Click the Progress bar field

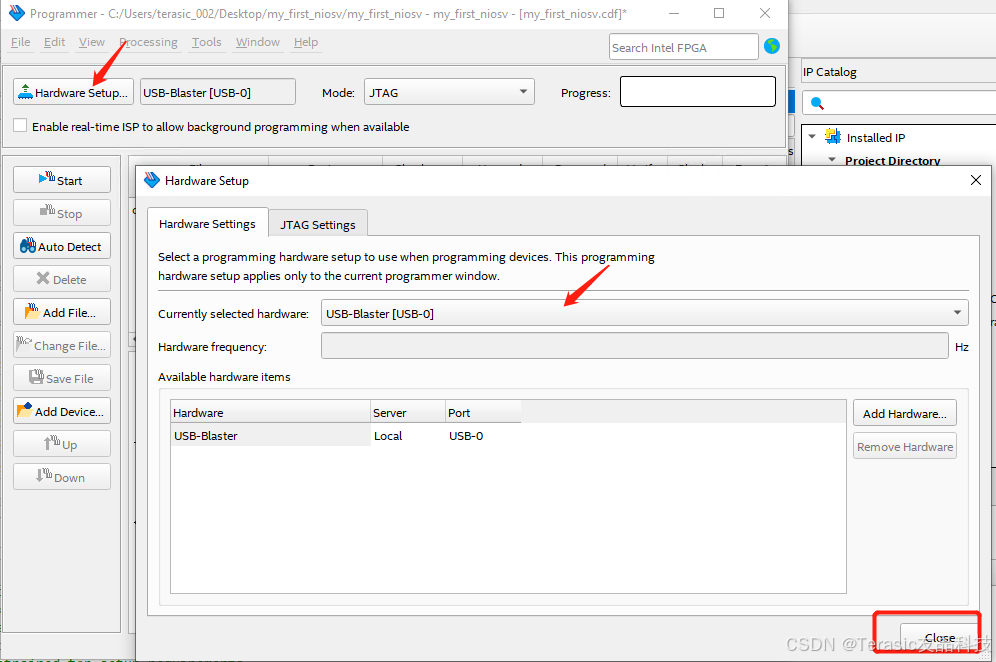(697, 91)
